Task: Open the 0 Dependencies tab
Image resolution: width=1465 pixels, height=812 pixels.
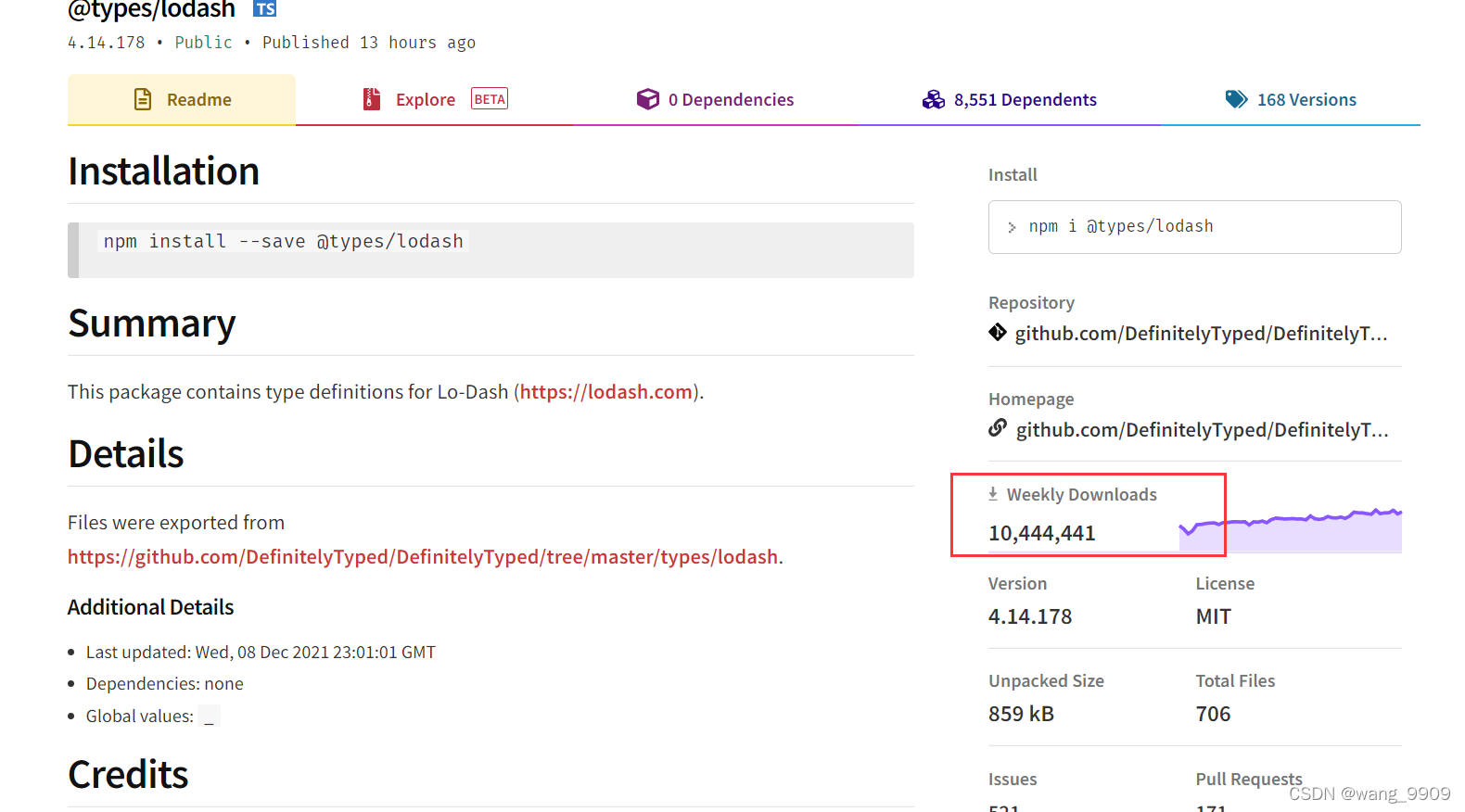Action: click(x=715, y=99)
